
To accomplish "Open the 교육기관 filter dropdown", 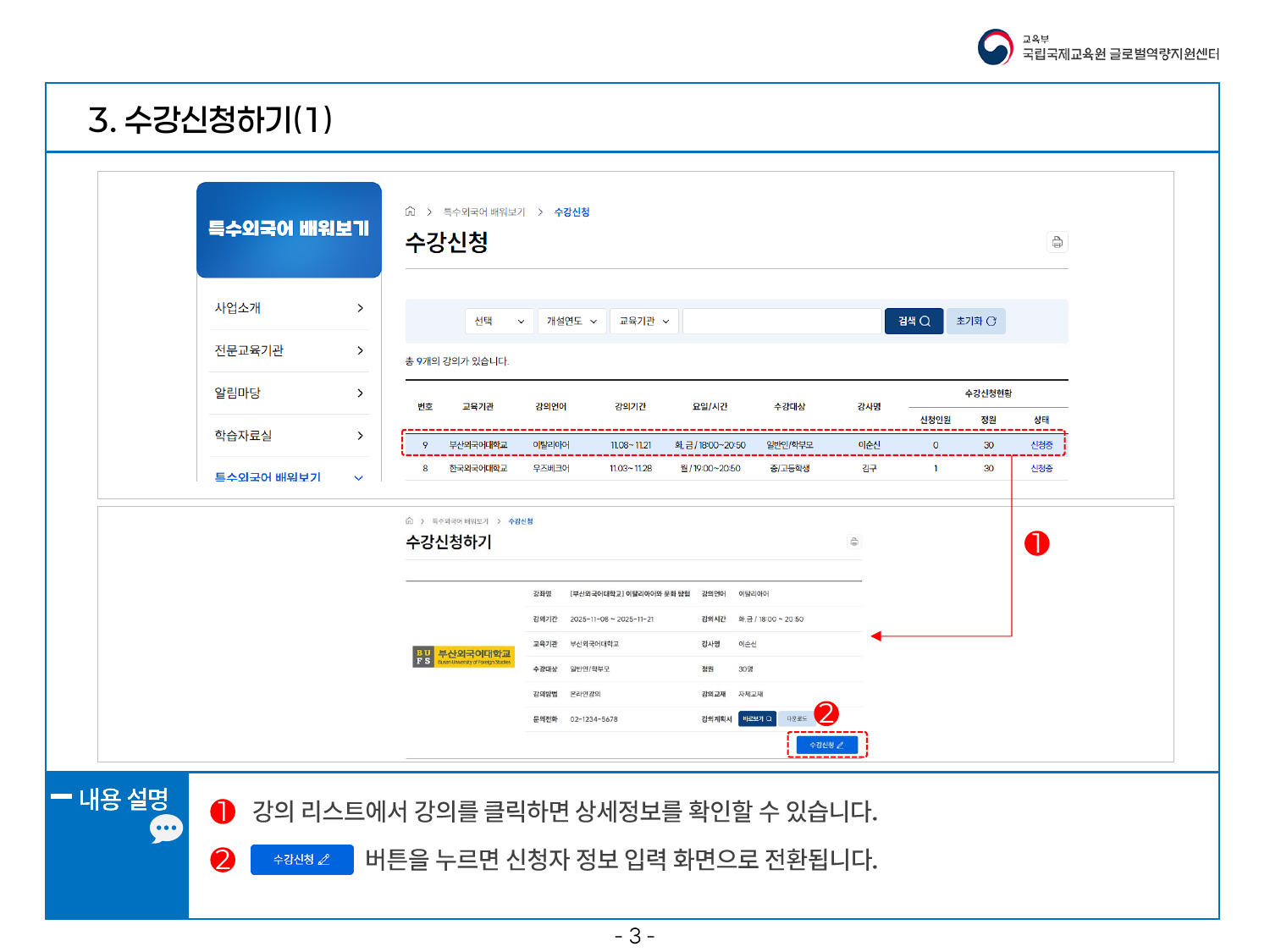I will pos(643,322).
